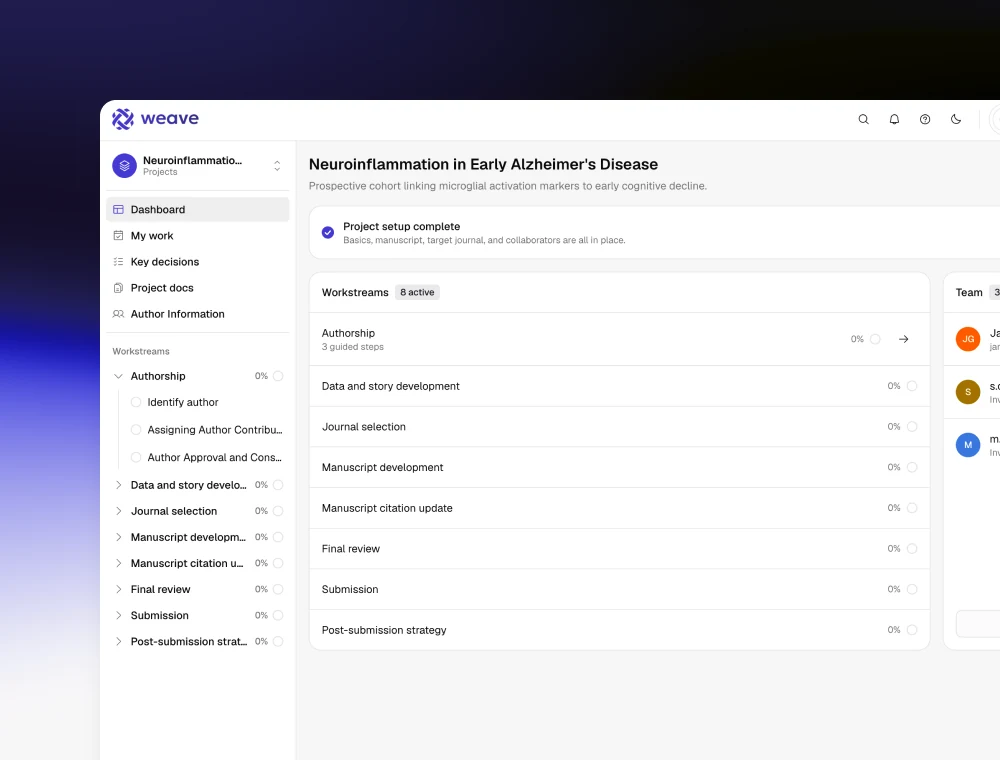Open Dashboard in the sidebar
Image resolution: width=1000 pixels, height=760 pixels.
click(x=198, y=210)
